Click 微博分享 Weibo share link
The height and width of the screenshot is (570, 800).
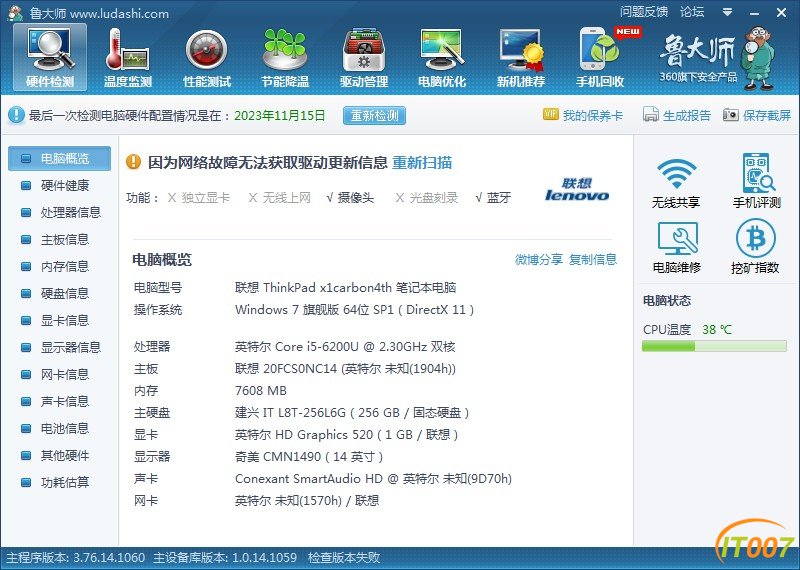click(x=538, y=260)
